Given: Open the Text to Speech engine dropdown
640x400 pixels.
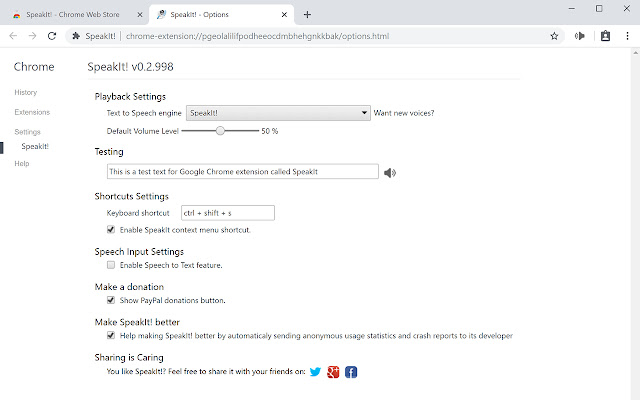Looking at the screenshot, I should [277, 113].
